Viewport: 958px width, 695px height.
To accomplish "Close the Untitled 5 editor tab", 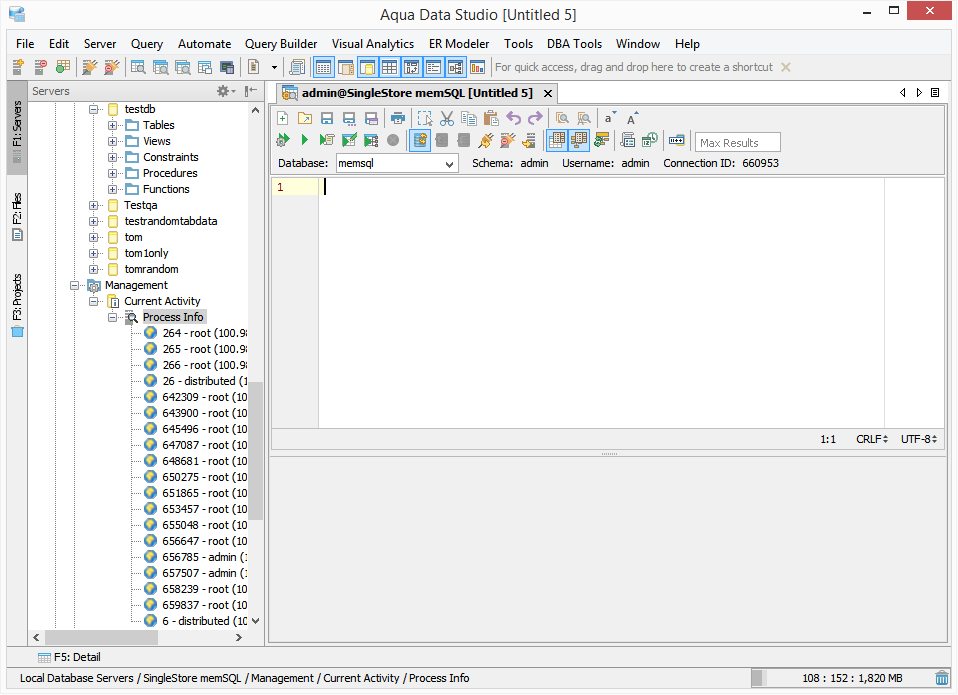I will pos(548,93).
